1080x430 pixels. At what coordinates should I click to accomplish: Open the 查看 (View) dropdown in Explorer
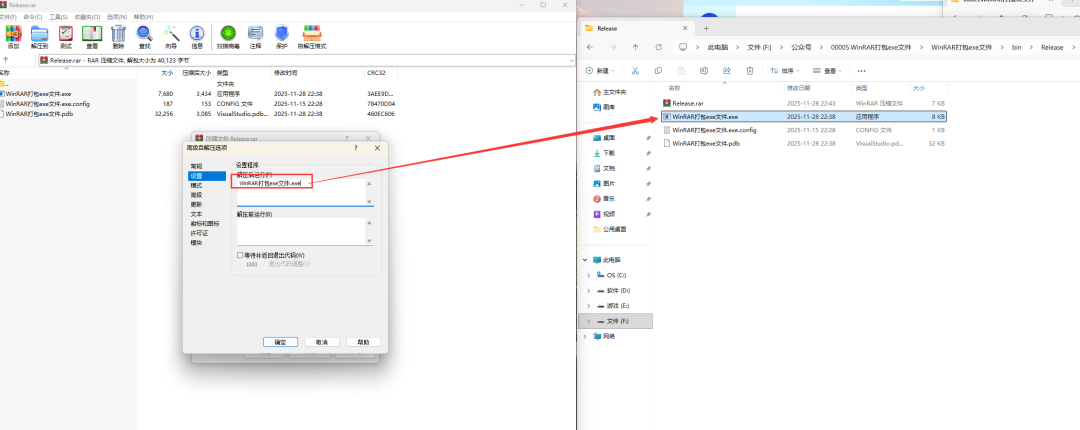point(828,70)
